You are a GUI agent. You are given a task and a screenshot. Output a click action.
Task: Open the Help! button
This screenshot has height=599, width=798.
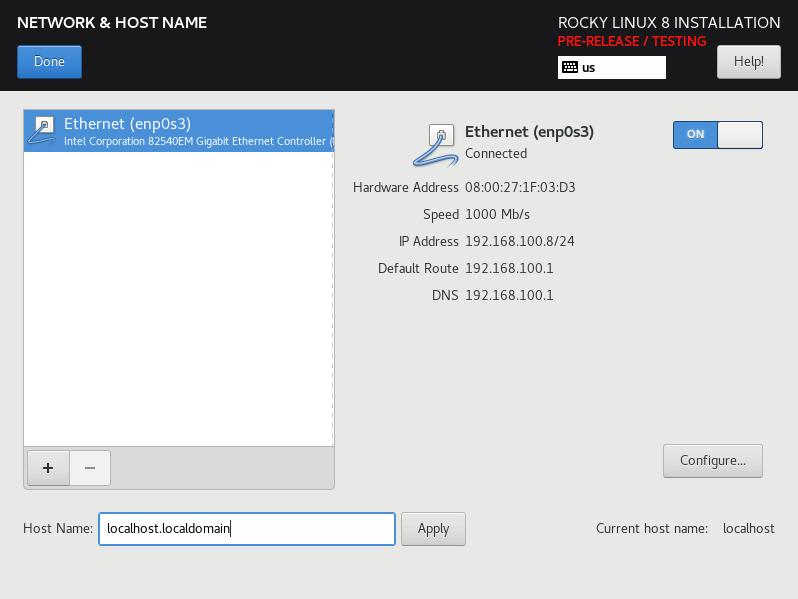click(x=749, y=62)
